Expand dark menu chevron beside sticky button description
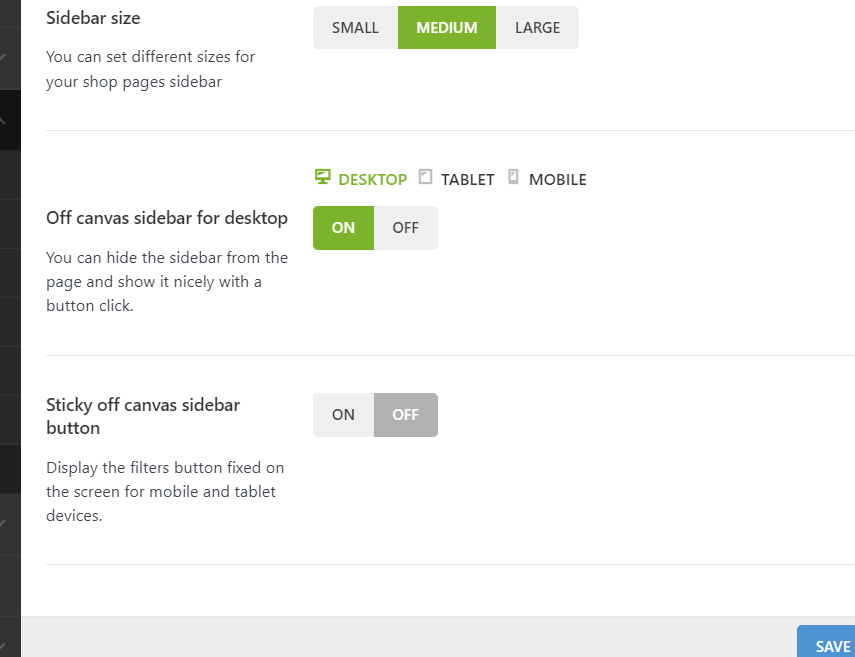 [x=4, y=523]
